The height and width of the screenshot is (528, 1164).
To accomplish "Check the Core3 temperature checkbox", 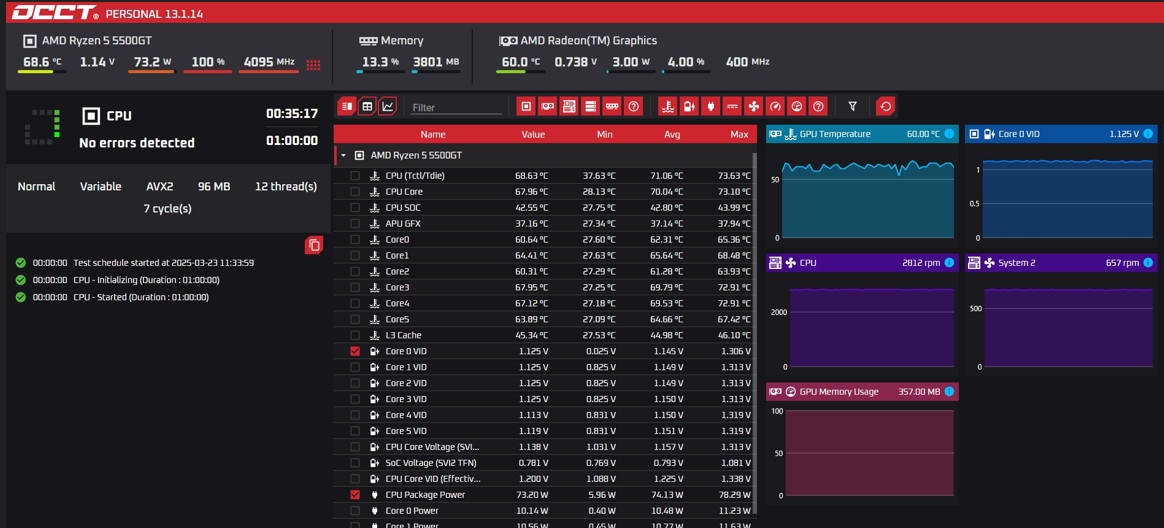I will click(355, 287).
